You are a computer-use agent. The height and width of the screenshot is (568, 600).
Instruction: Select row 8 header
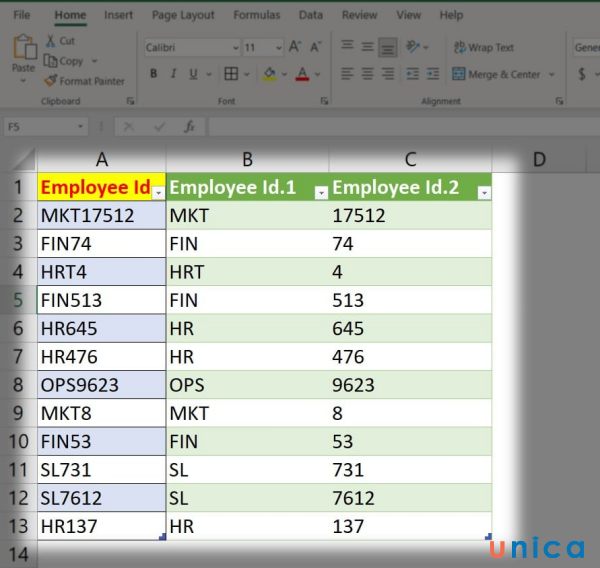[x=18, y=385]
